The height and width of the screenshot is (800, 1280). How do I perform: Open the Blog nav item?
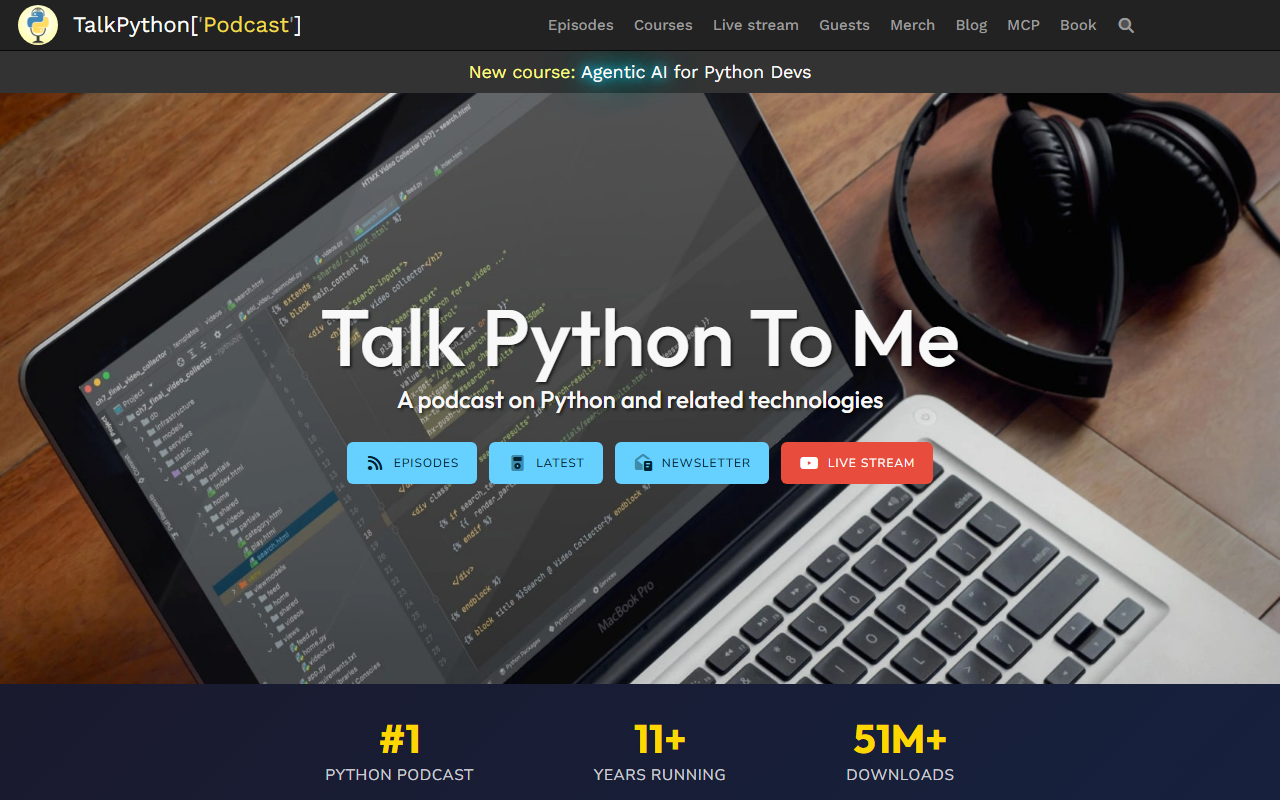(971, 25)
